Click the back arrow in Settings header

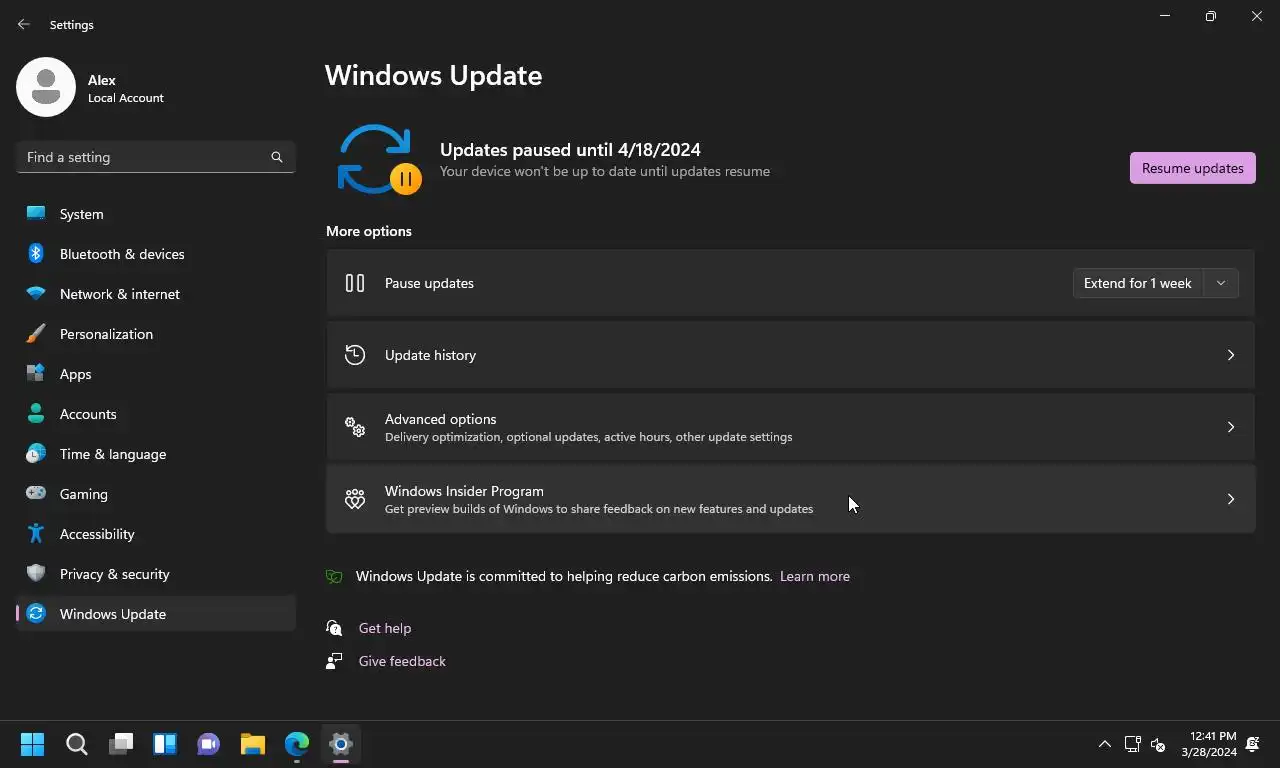(x=24, y=24)
